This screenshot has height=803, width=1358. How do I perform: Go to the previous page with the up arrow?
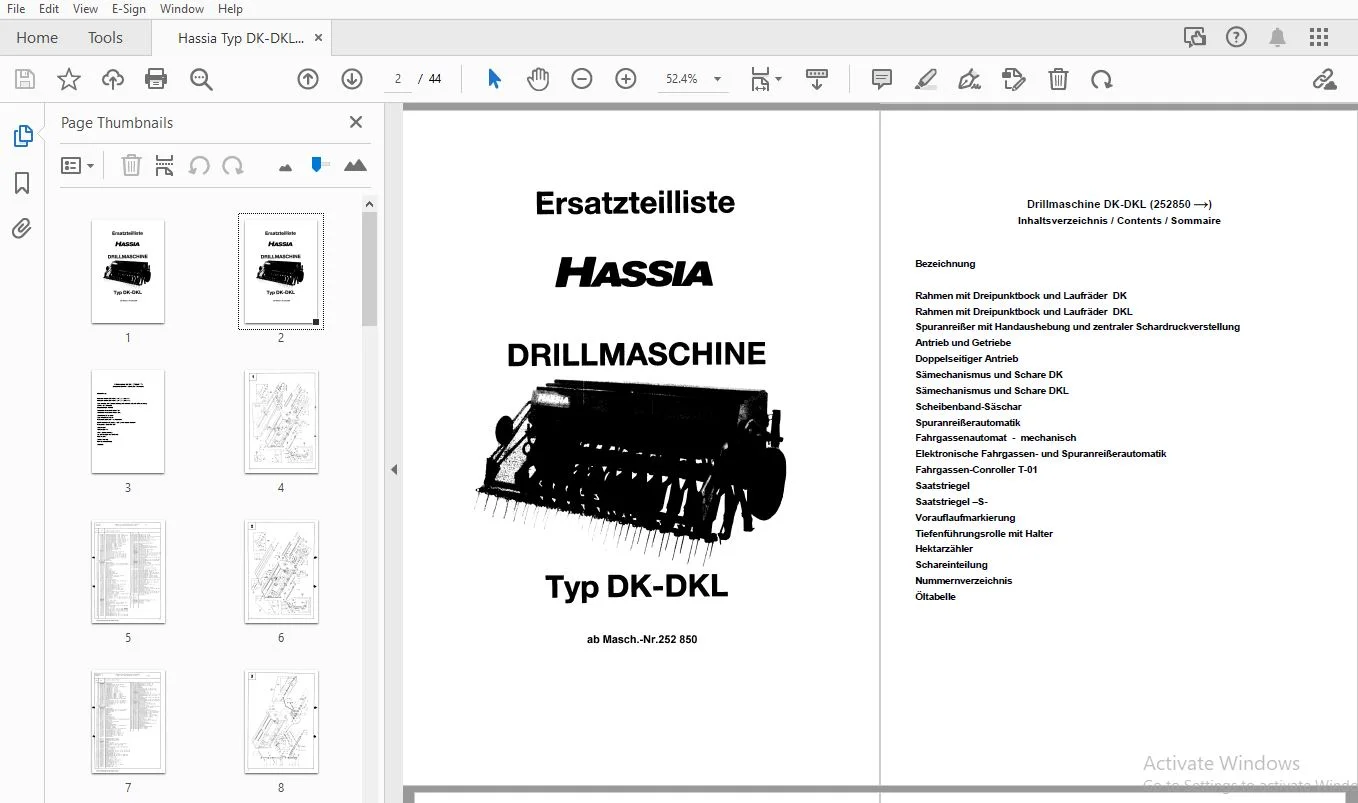coord(308,79)
